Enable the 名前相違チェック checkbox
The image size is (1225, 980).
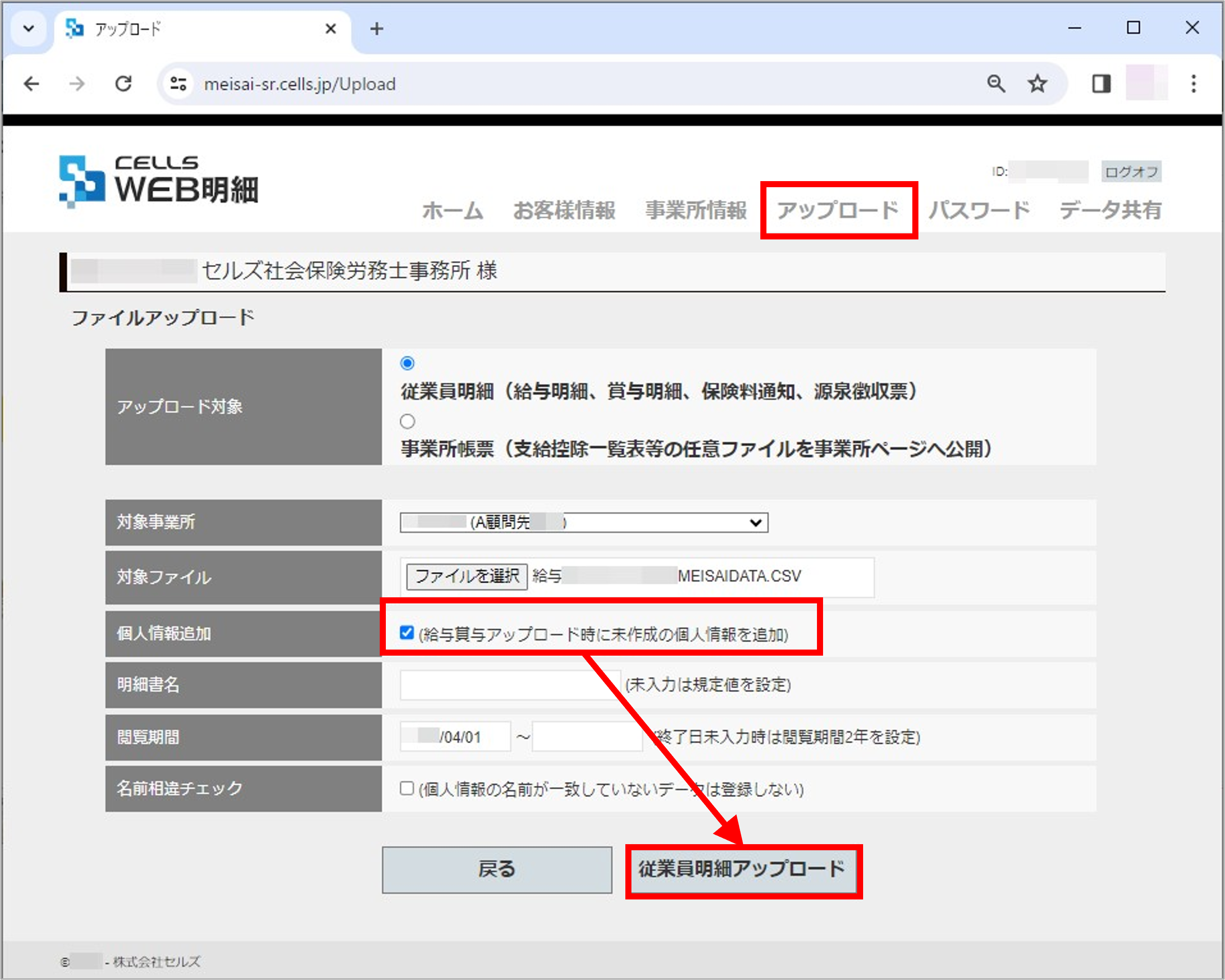(x=406, y=788)
